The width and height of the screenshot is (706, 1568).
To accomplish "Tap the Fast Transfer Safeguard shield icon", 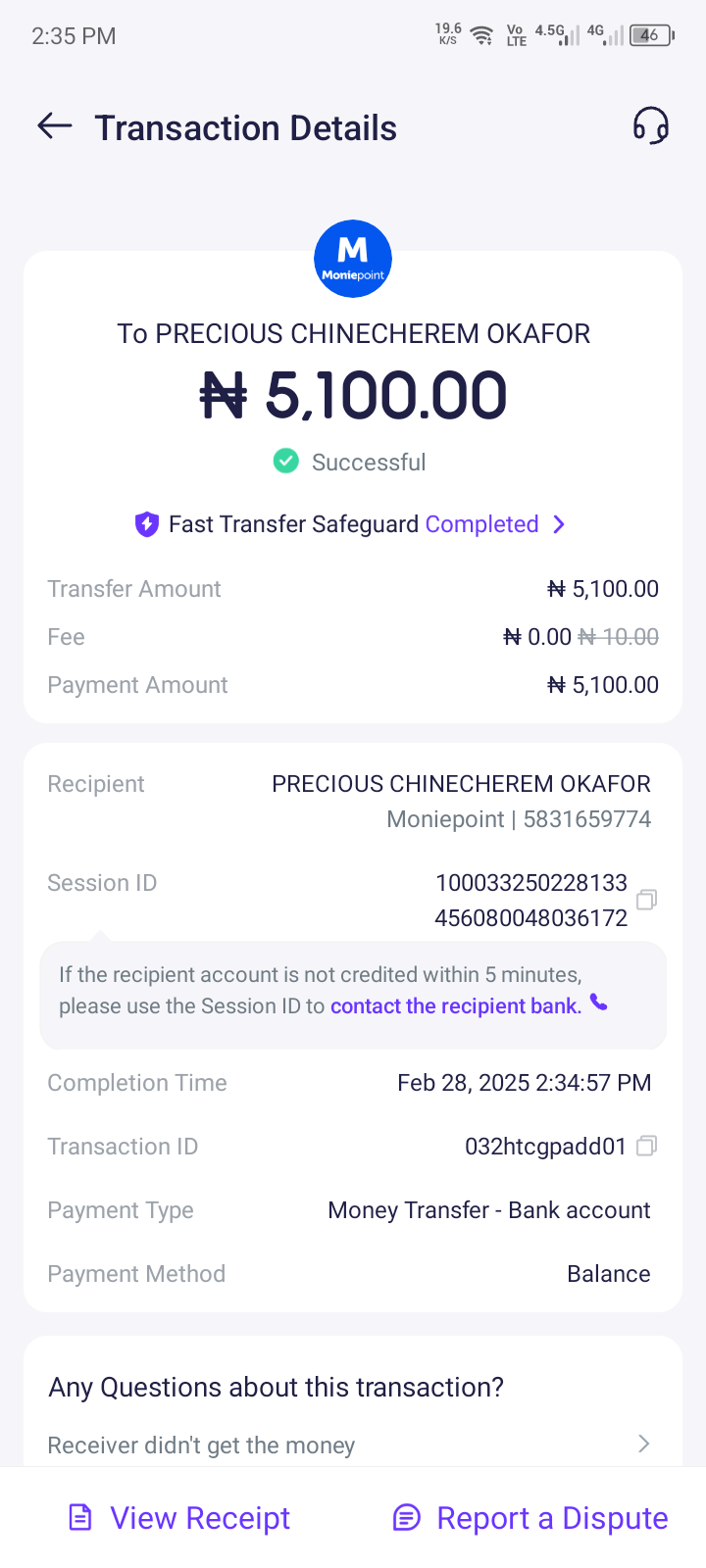I will (x=147, y=524).
